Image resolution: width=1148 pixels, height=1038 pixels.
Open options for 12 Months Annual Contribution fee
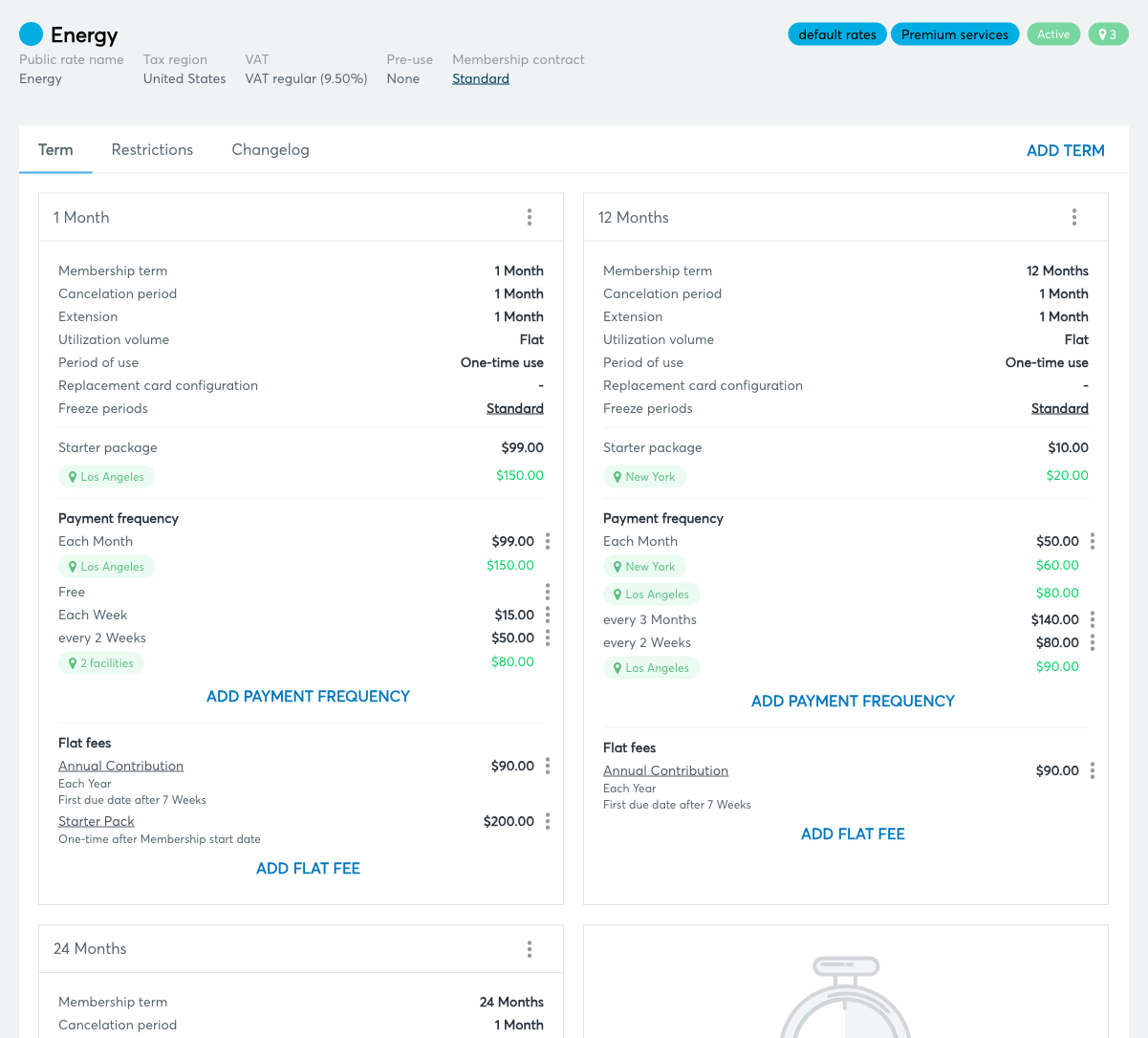point(1093,770)
